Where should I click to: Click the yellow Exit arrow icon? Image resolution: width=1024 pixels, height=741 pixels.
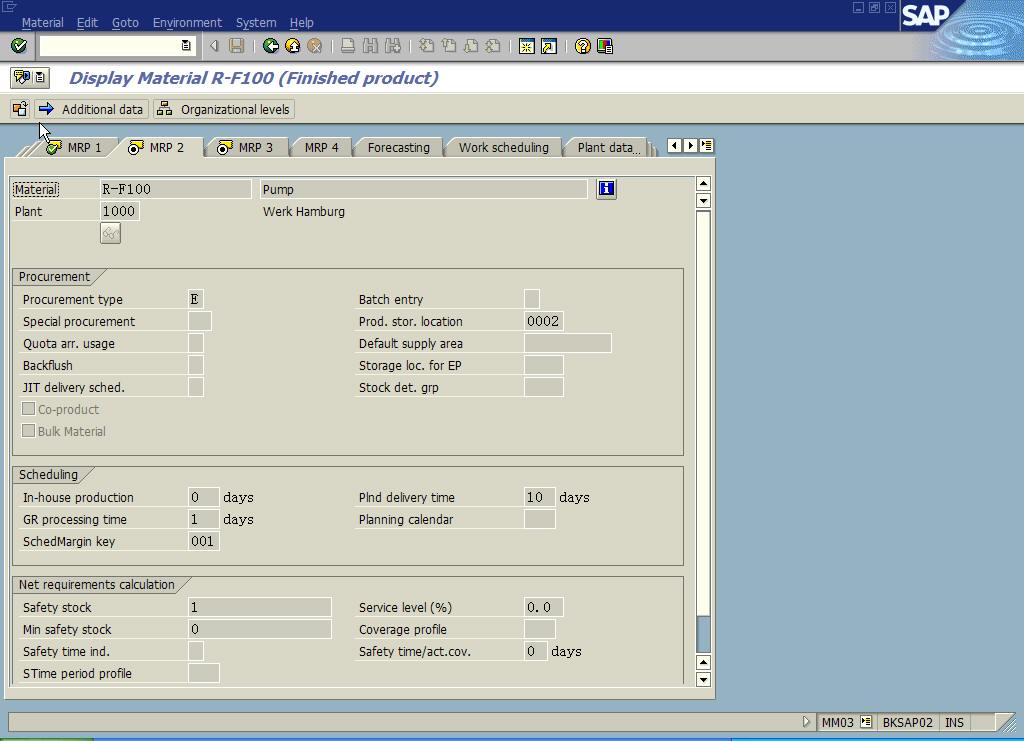(292, 46)
